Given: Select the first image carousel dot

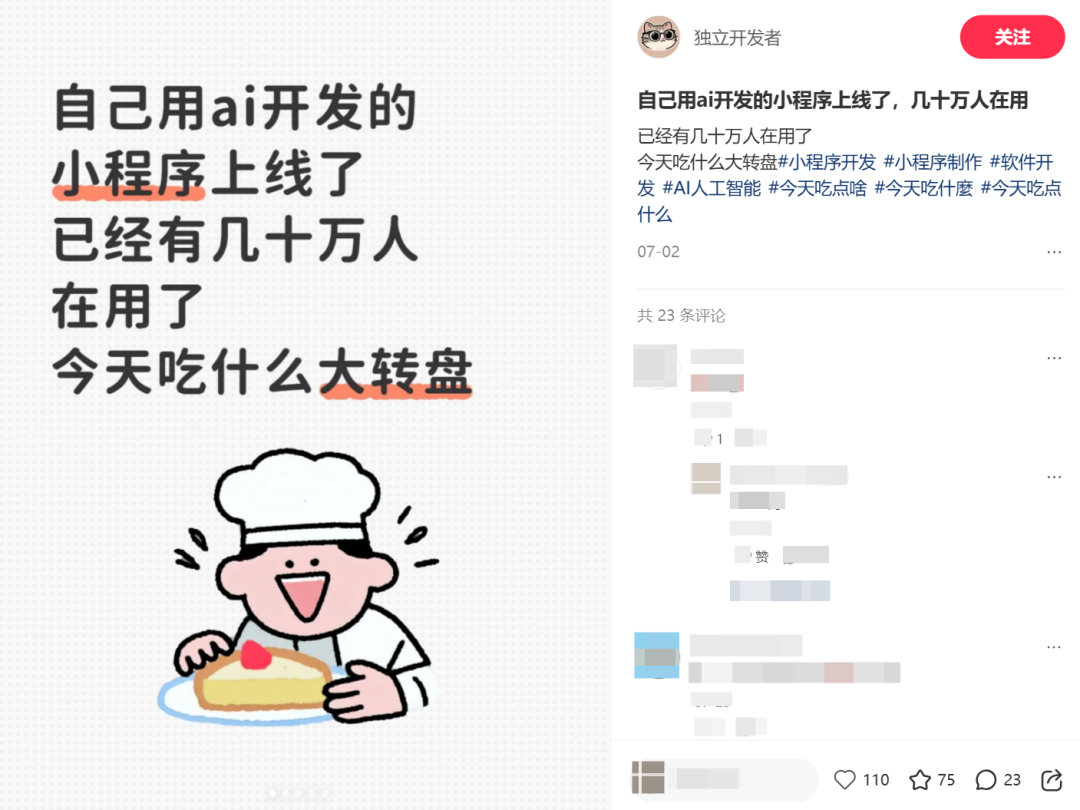Looking at the screenshot, I should point(273,793).
